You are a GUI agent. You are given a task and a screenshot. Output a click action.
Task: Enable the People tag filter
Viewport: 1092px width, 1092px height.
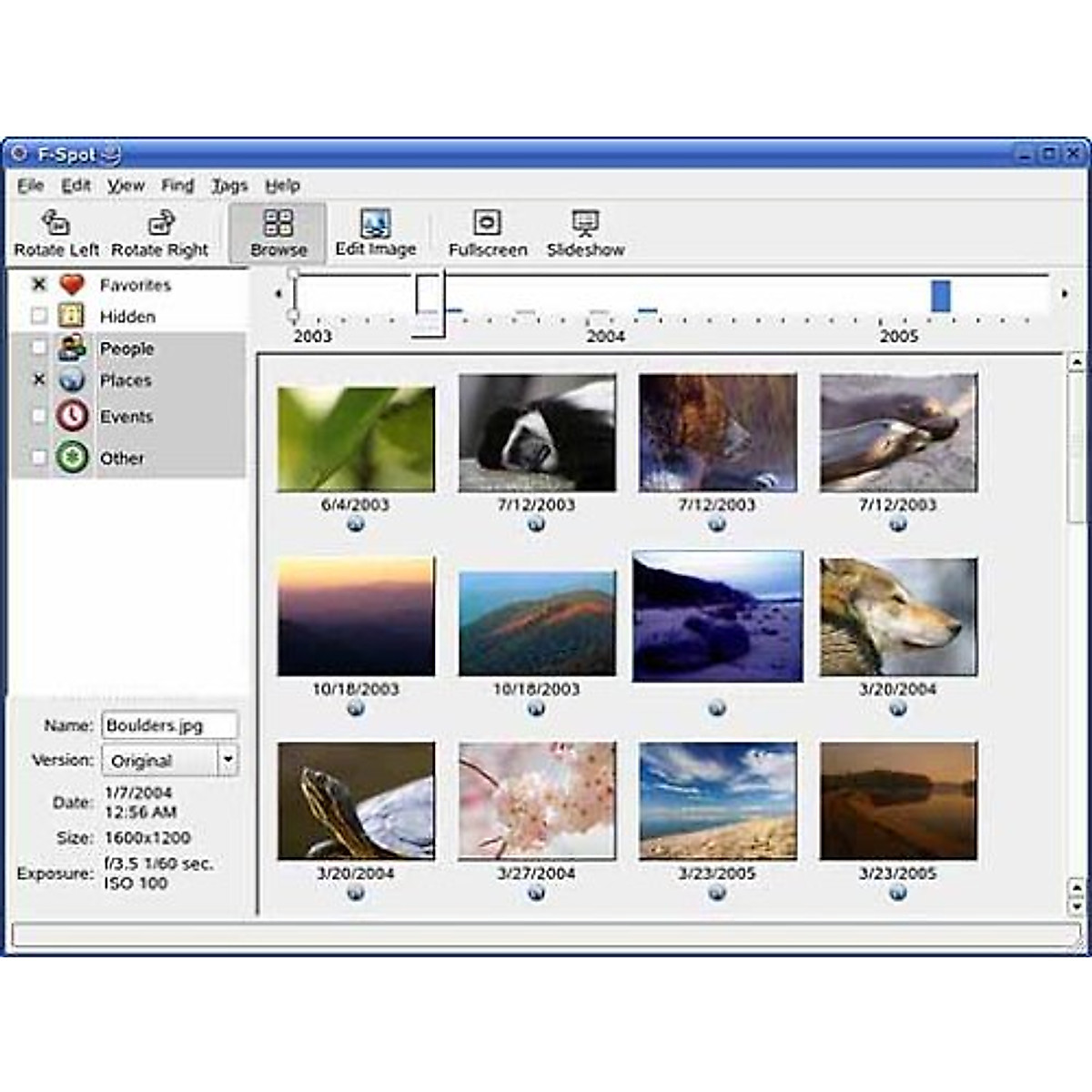[36, 348]
